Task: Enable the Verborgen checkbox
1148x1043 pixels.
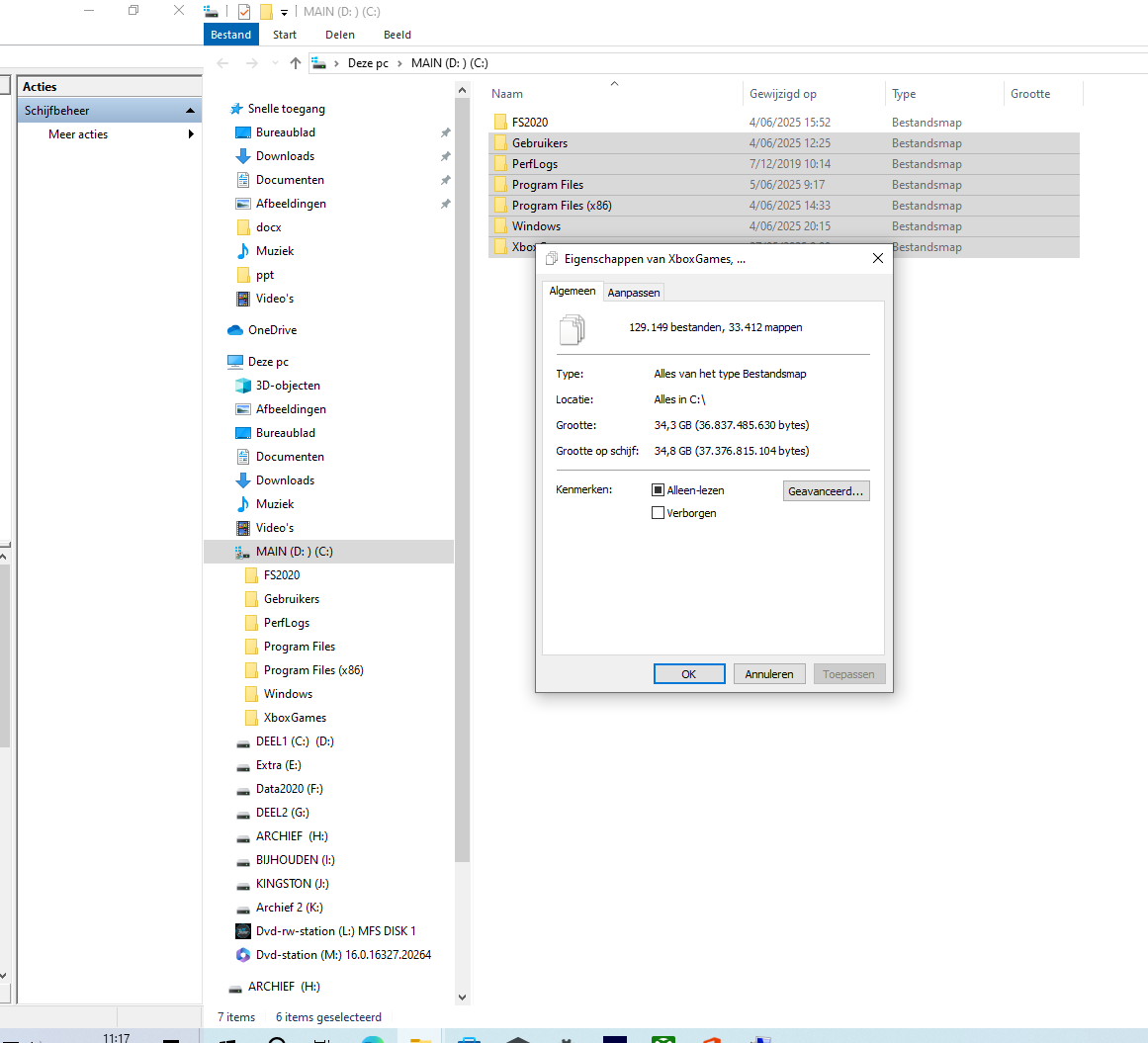Action: coord(658,513)
